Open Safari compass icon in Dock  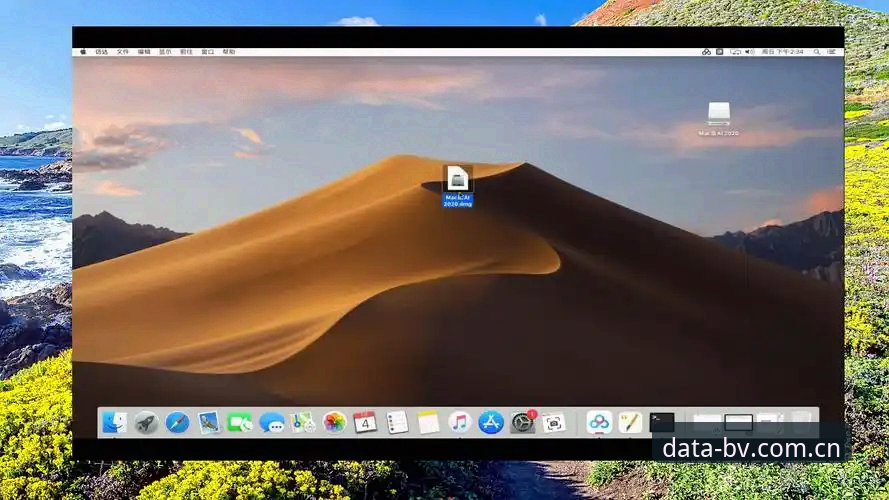177,422
